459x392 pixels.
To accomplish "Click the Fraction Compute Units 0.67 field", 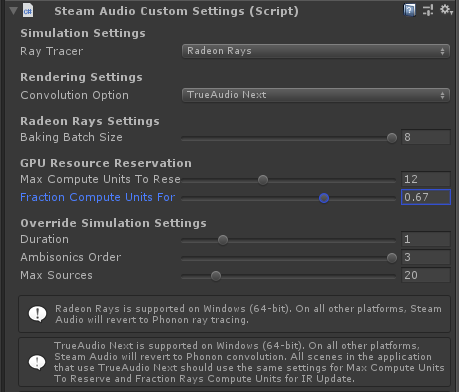I will point(426,197).
